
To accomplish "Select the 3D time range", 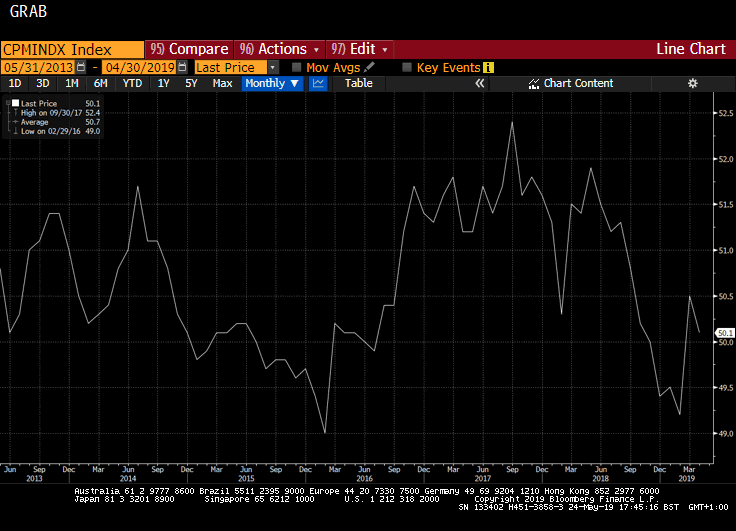I will tap(43, 84).
